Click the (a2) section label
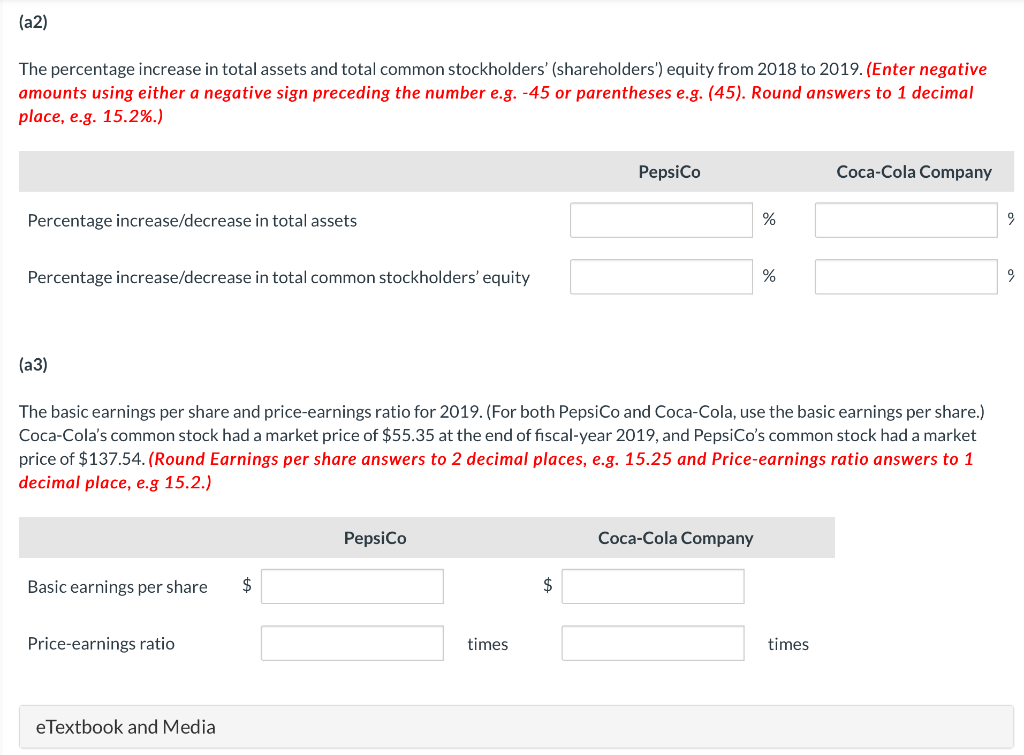The image size is (1024, 755). point(33,20)
